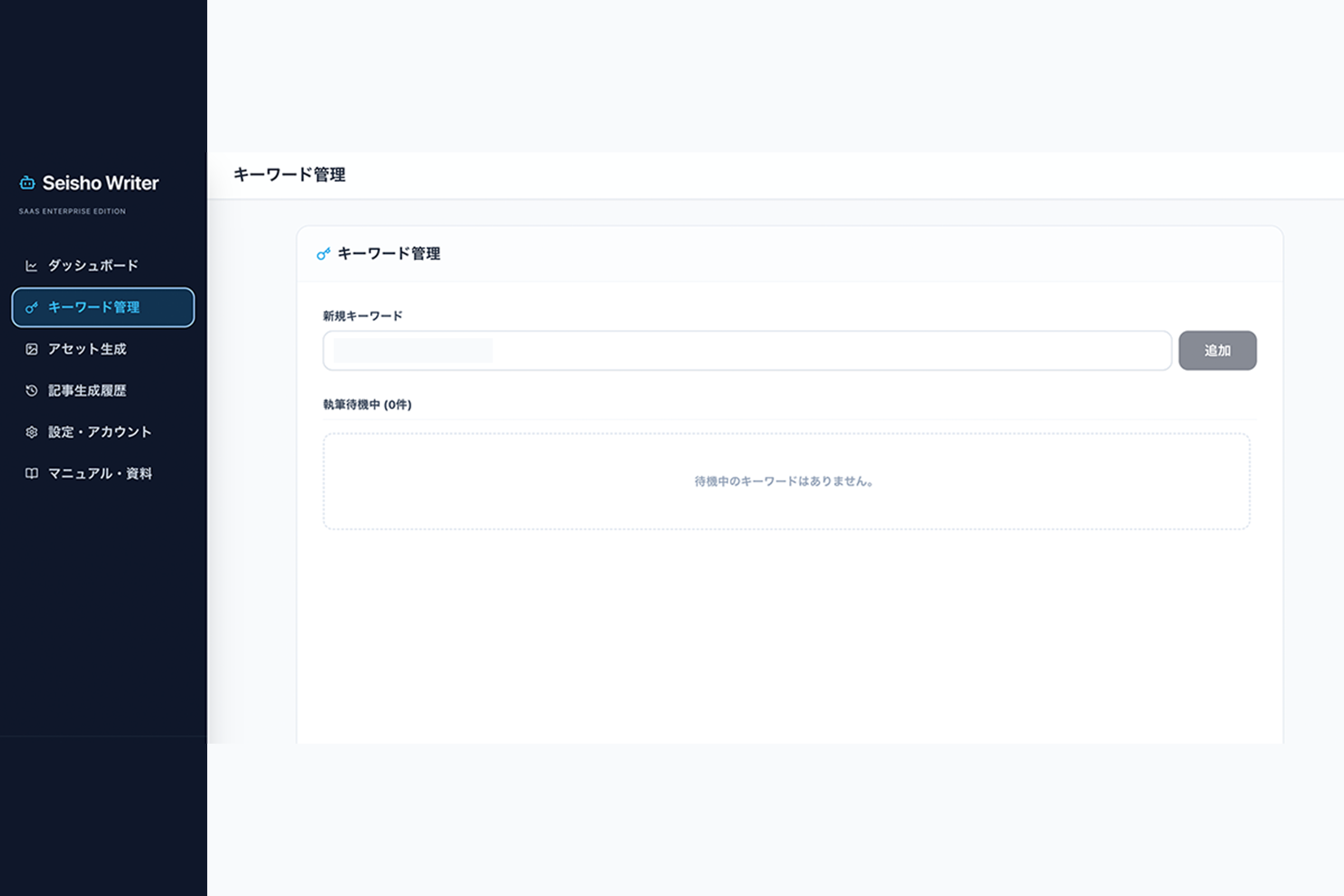1344x896 pixels.
Task: Open アセット生成 from the sidebar
Action: click(x=87, y=349)
